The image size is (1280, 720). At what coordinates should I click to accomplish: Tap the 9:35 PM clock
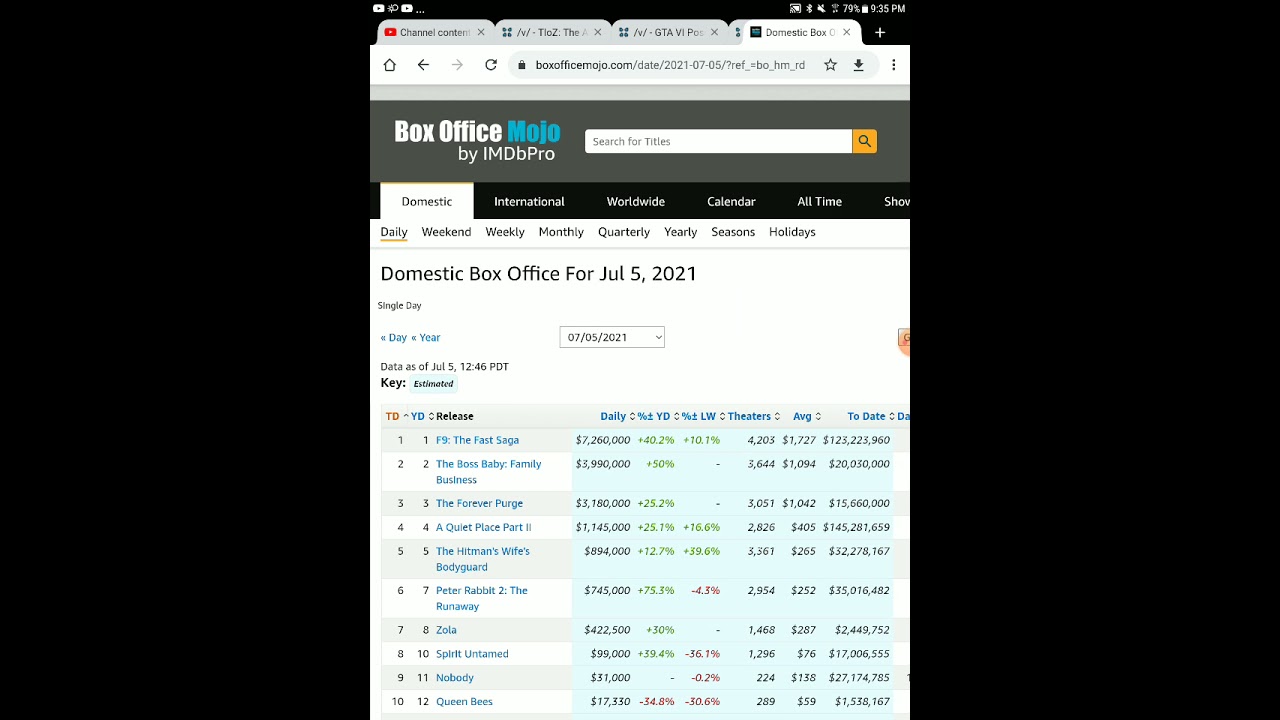click(x=888, y=9)
